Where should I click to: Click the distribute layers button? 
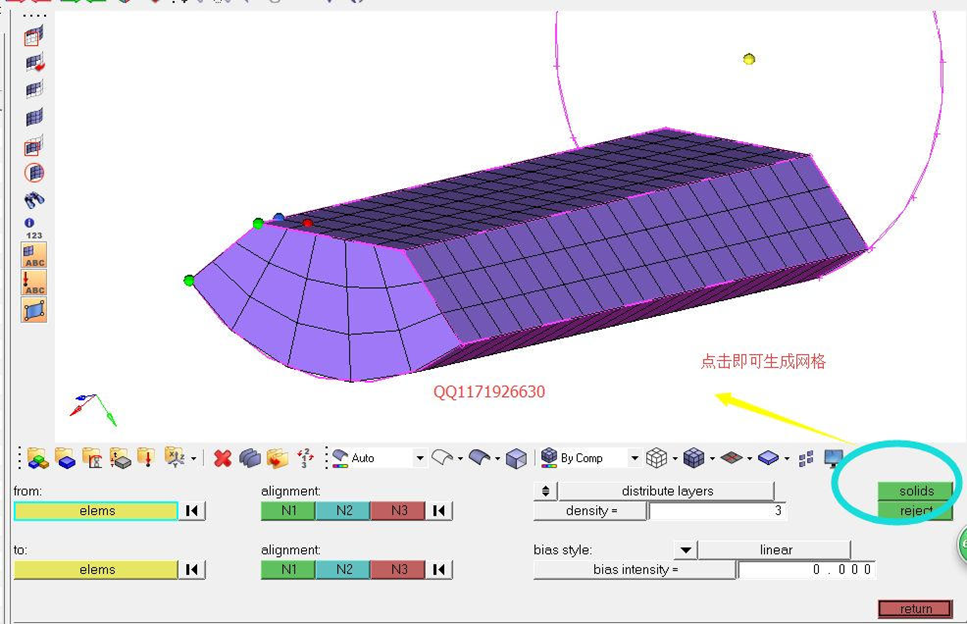[667, 491]
